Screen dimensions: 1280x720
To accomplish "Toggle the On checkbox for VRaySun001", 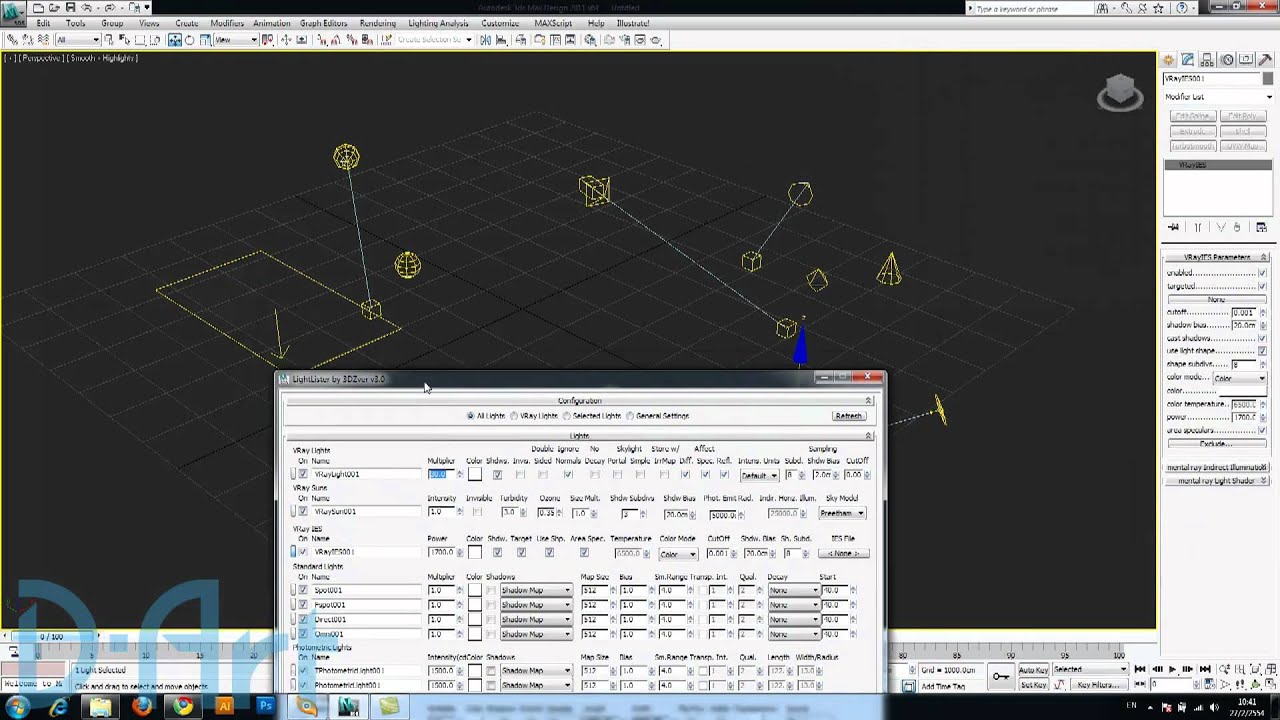I will 303,512.
